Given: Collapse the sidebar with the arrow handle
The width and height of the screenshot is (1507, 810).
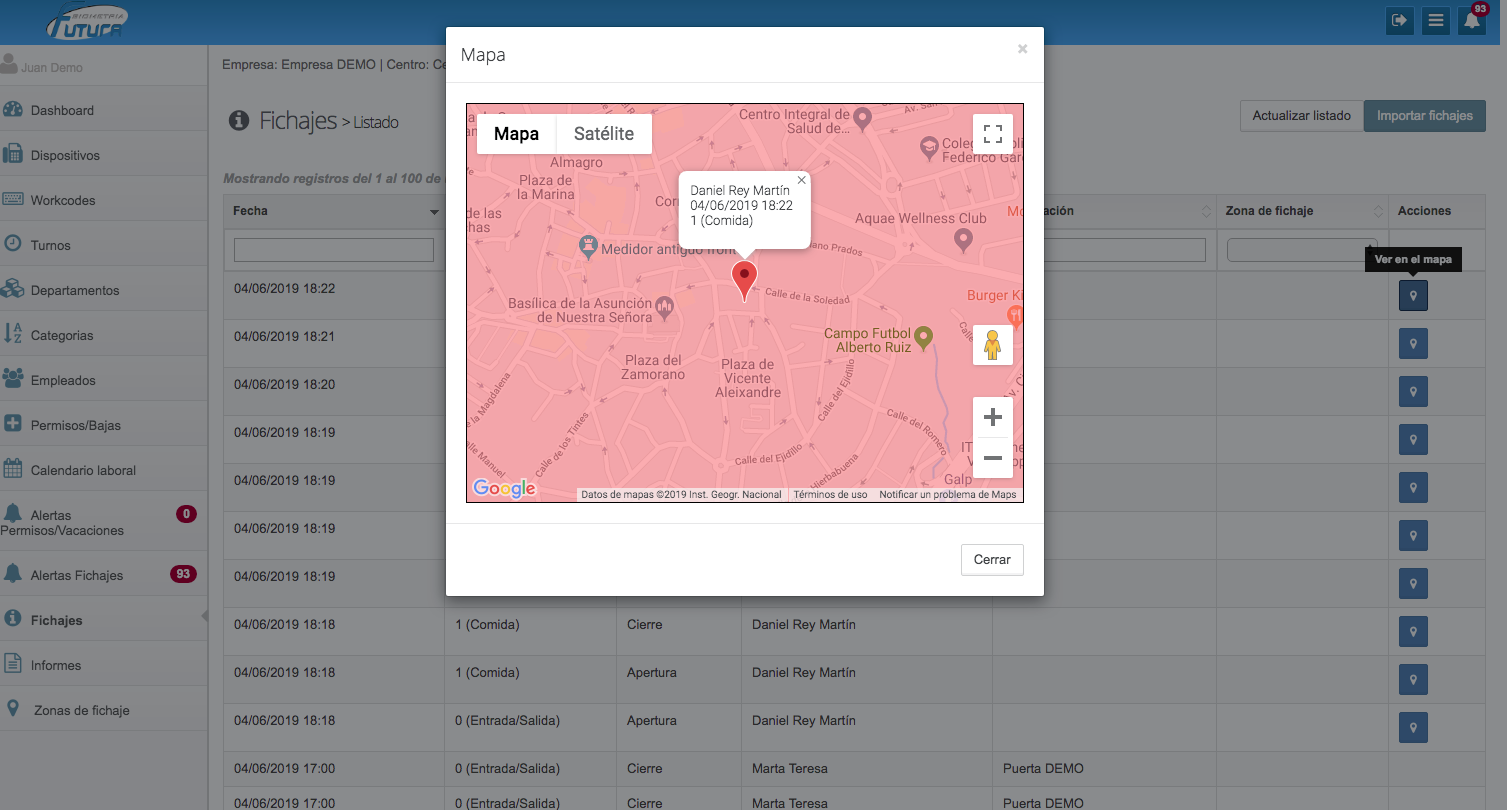Looking at the screenshot, I should pyautogui.click(x=204, y=616).
